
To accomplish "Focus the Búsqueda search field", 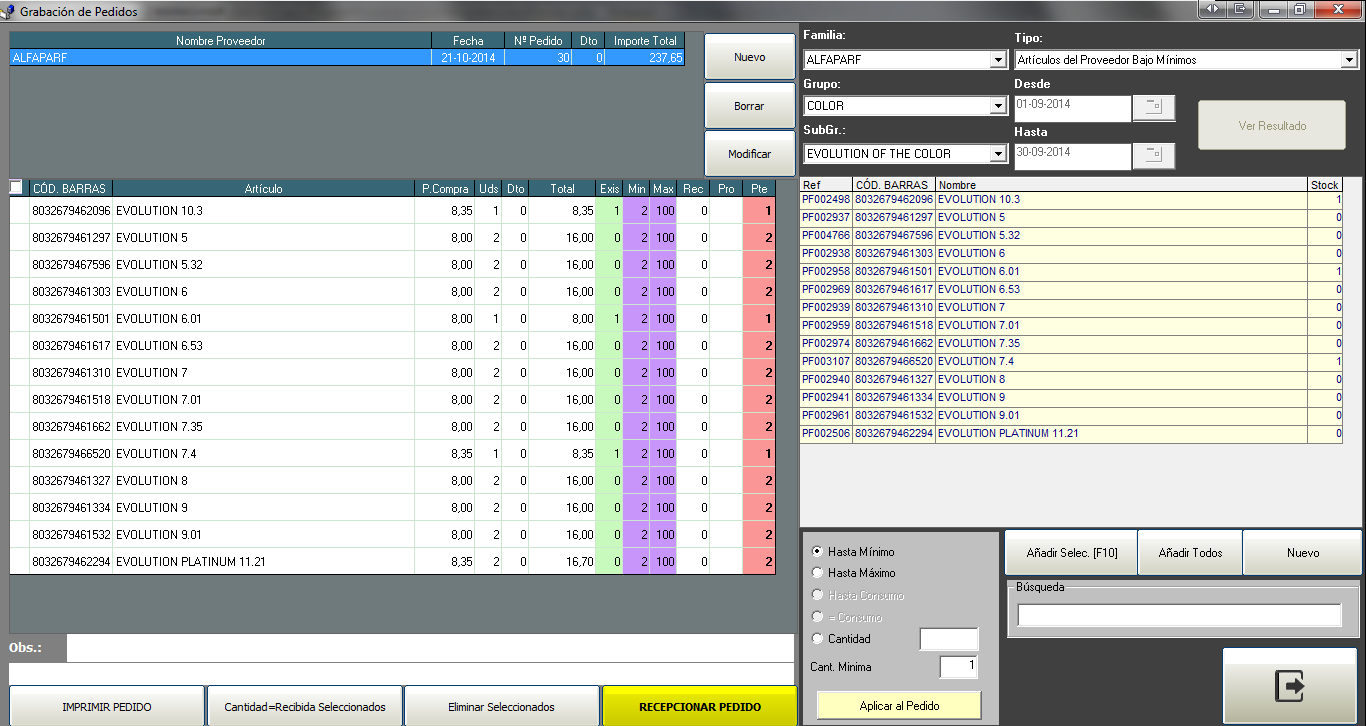I will pyautogui.click(x=1179, y=616).
